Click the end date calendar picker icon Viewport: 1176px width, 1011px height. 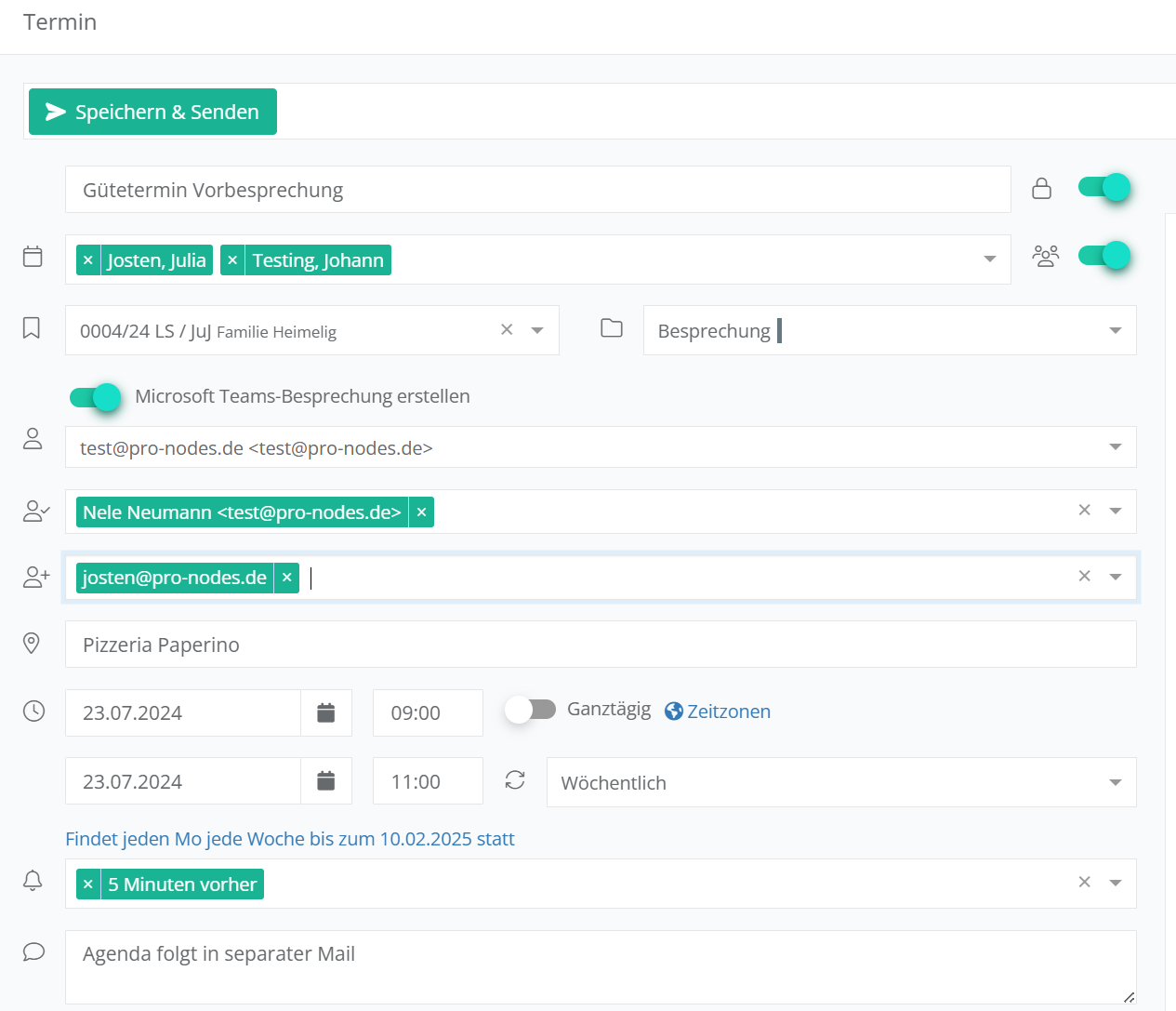[325, 781]
